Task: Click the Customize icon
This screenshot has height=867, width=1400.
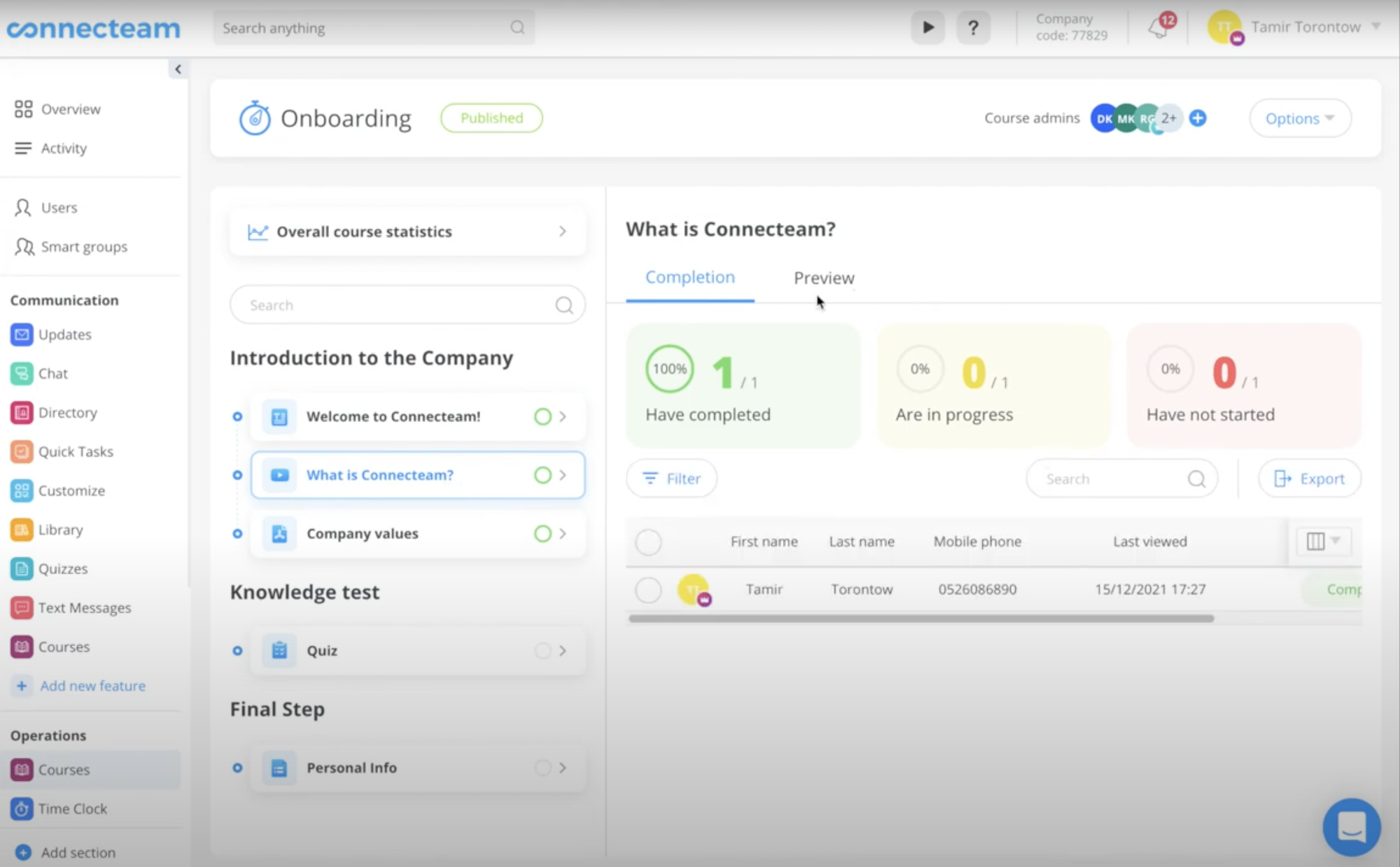Action: pos(22,491)
